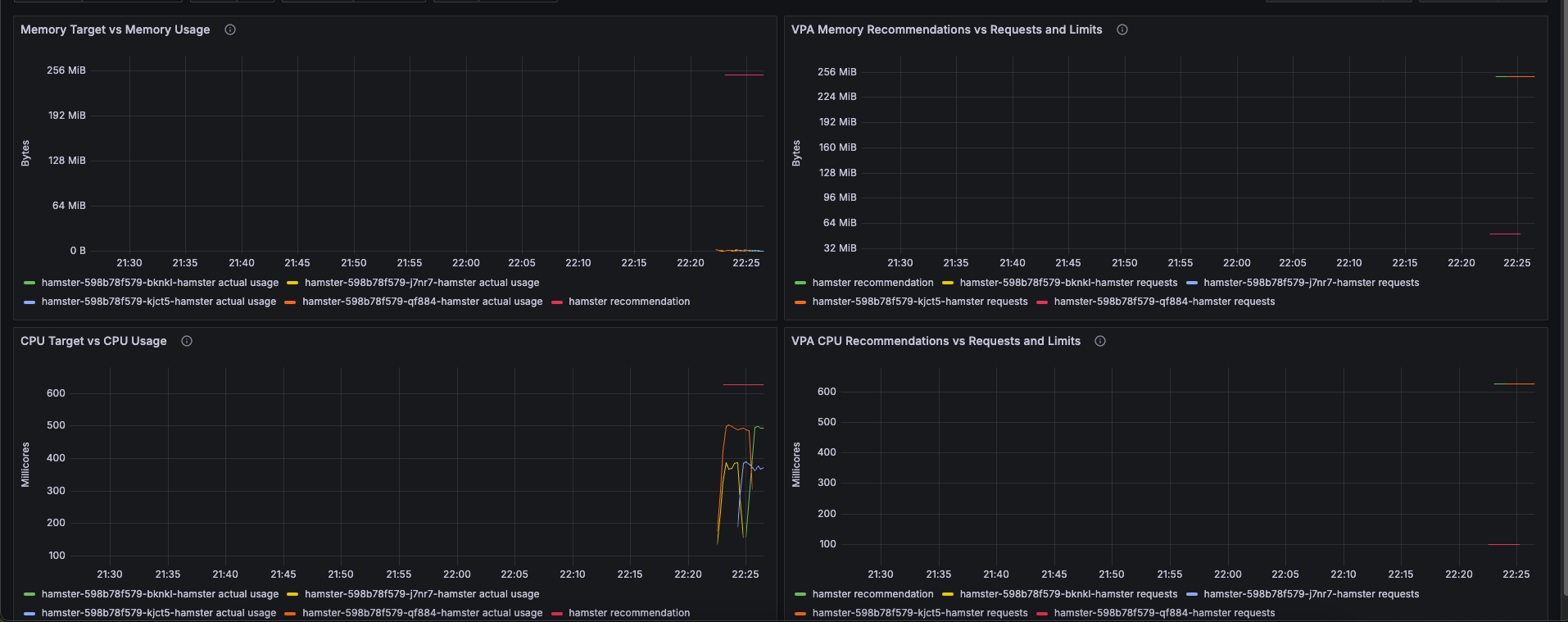Toggle j7nr7-hamster actual usage series in memory legend

[x=422, y=283]
